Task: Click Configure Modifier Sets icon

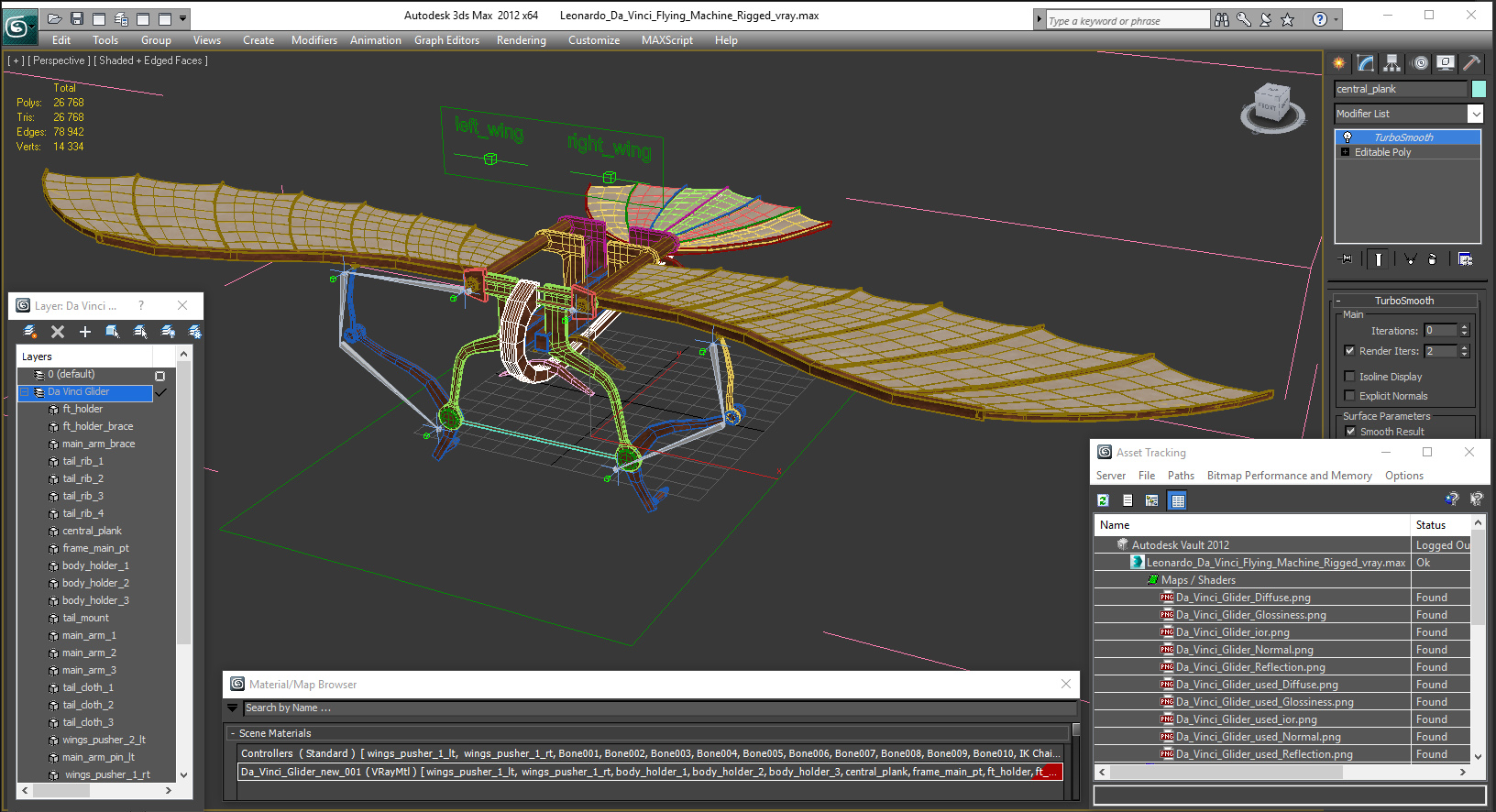Action: (1465, 259)
